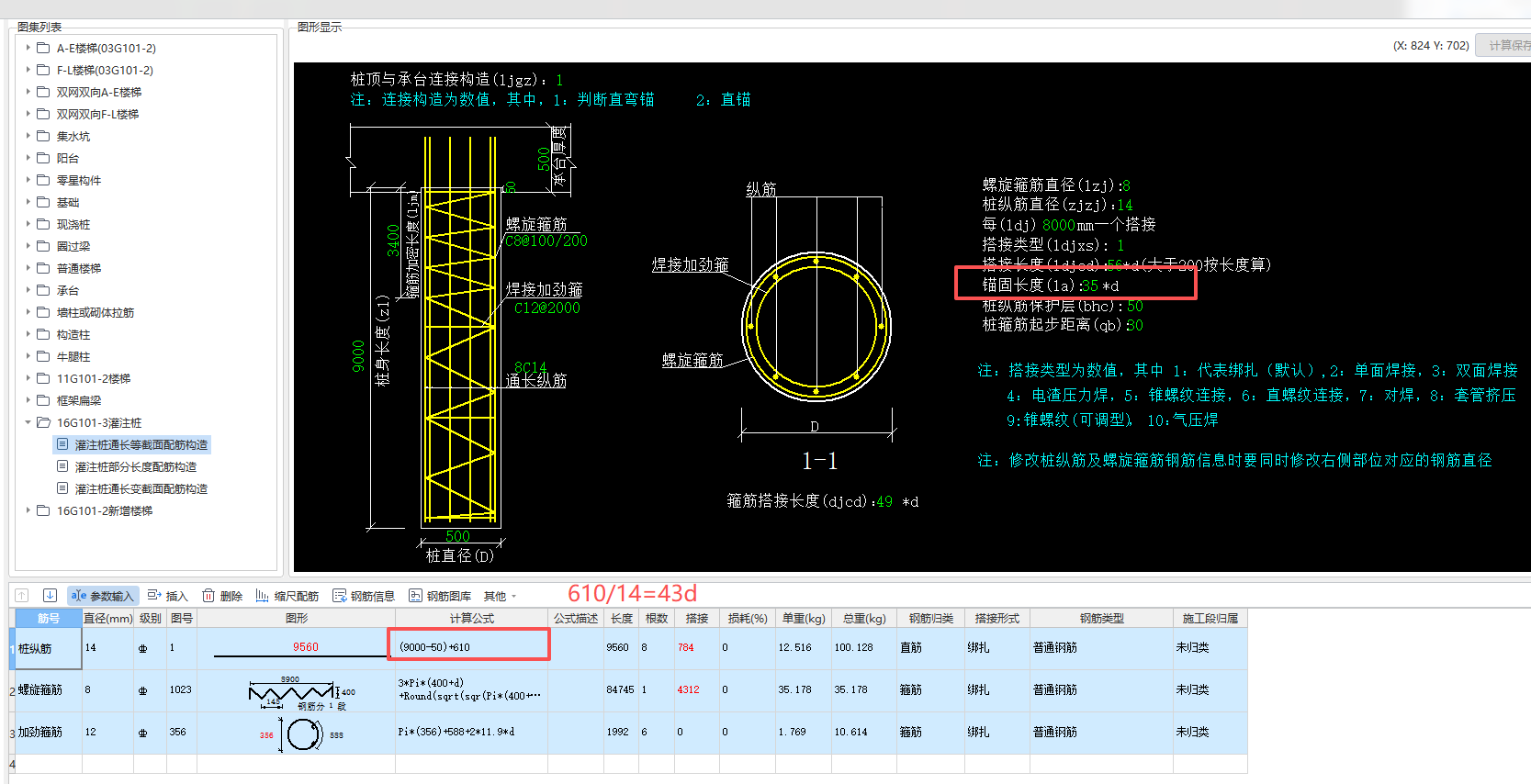
Task: Click the red lap value 784
Action: (x=686, y=647)
